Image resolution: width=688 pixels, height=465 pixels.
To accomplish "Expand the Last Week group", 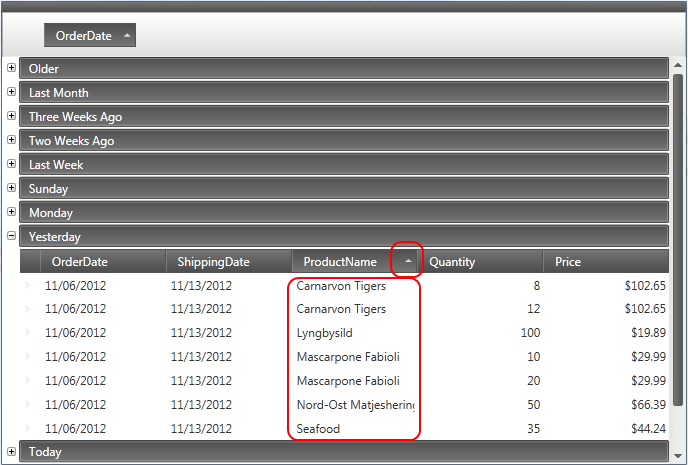I will (11, 164).
